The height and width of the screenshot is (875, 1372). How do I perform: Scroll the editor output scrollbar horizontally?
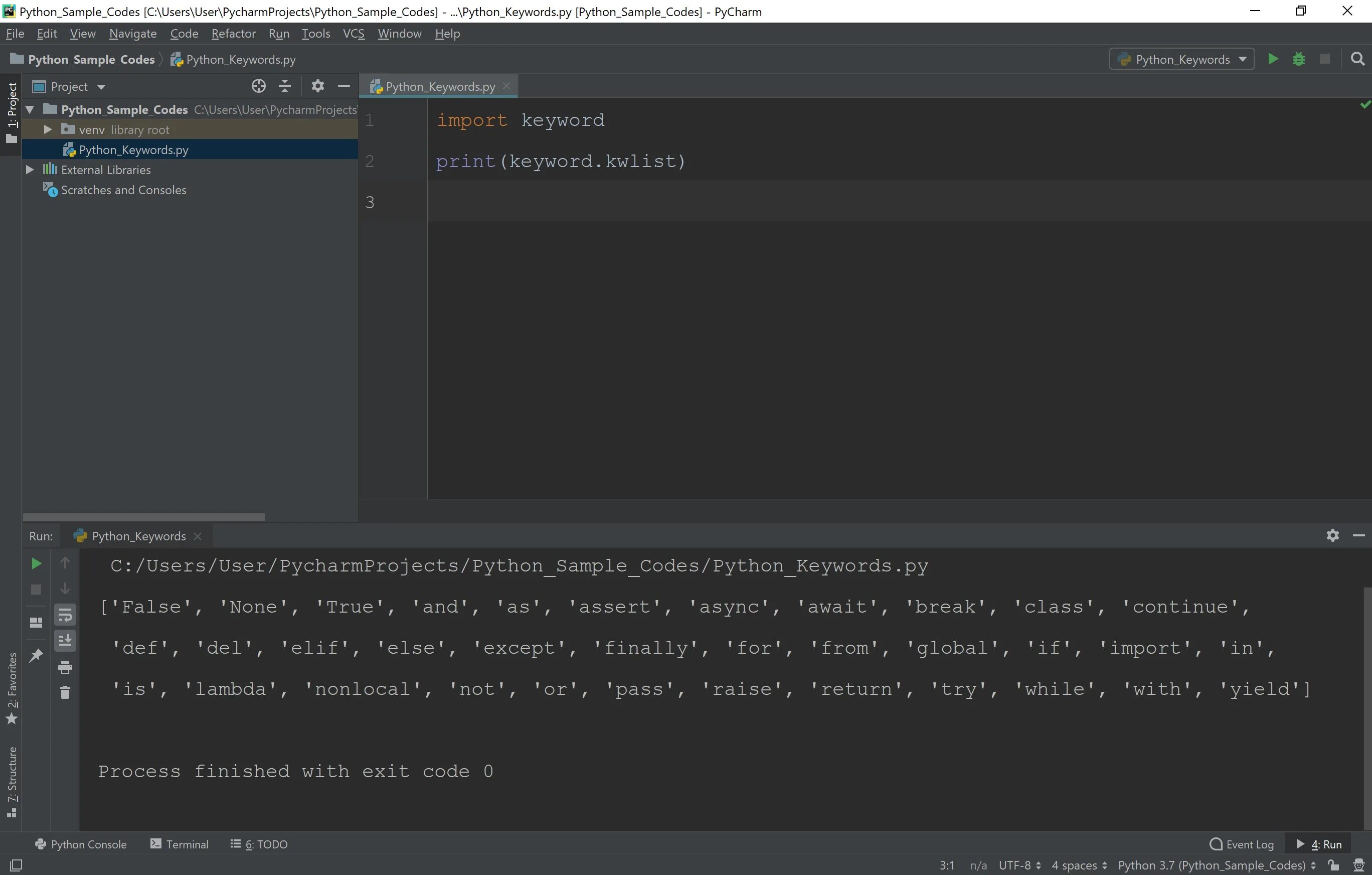[x=142, y=515]
